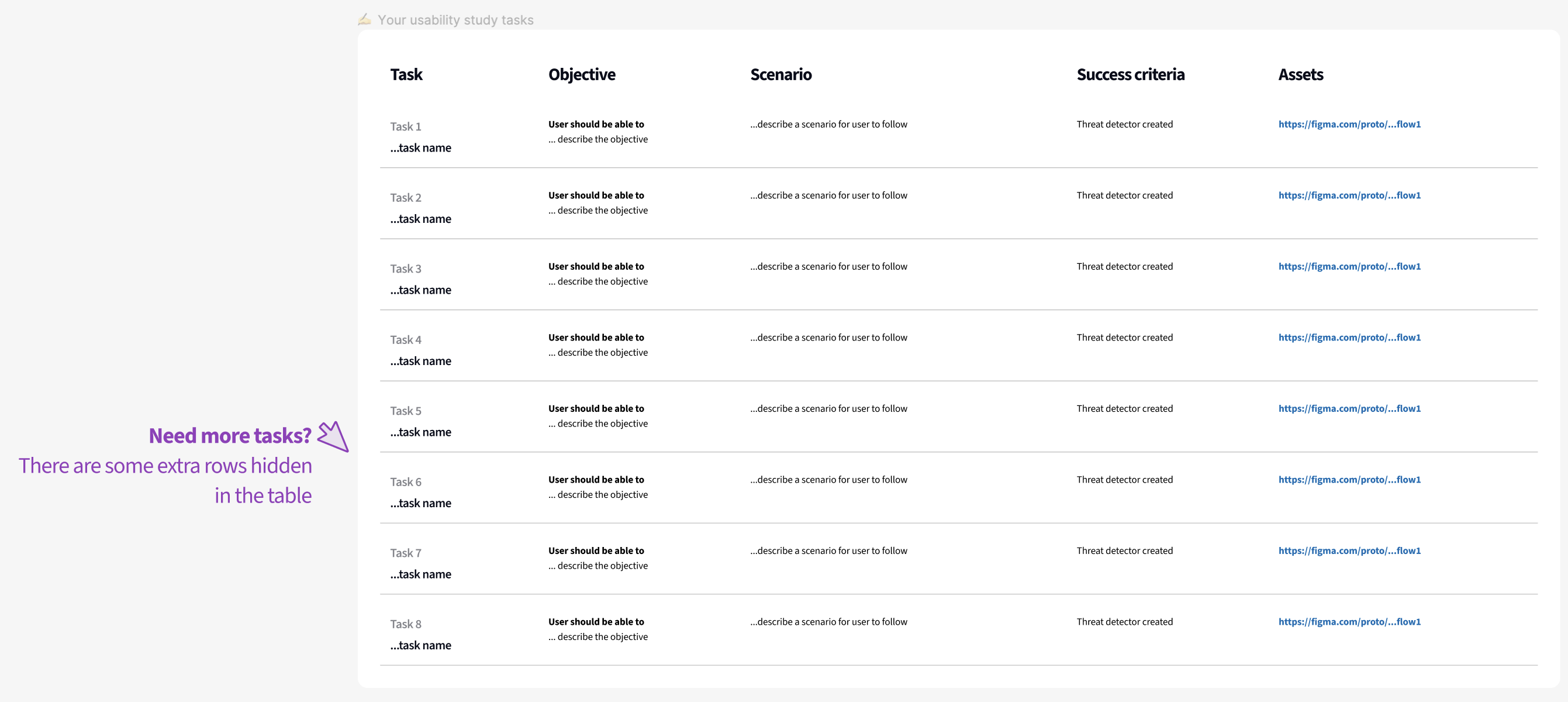The height and width of the screenshot is (702, 1568).
Task: Click 'Threat detector created' in Task 7 row
Action: pyautogui.click(x=1124, y=551)
